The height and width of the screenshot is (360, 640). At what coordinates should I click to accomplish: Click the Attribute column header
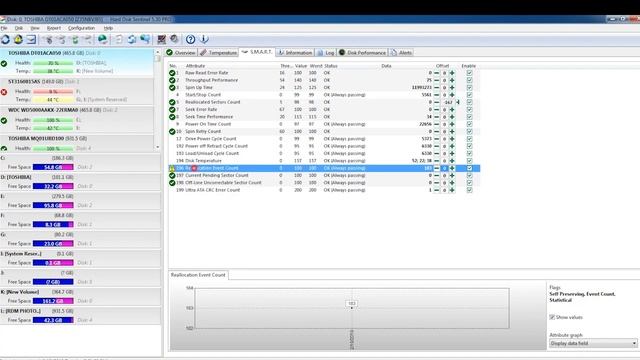(195, 66)
